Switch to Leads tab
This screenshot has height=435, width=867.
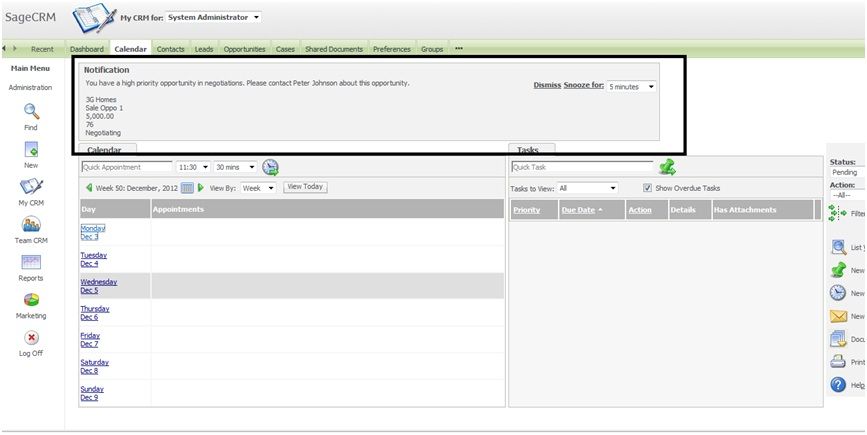pos(204,49)
